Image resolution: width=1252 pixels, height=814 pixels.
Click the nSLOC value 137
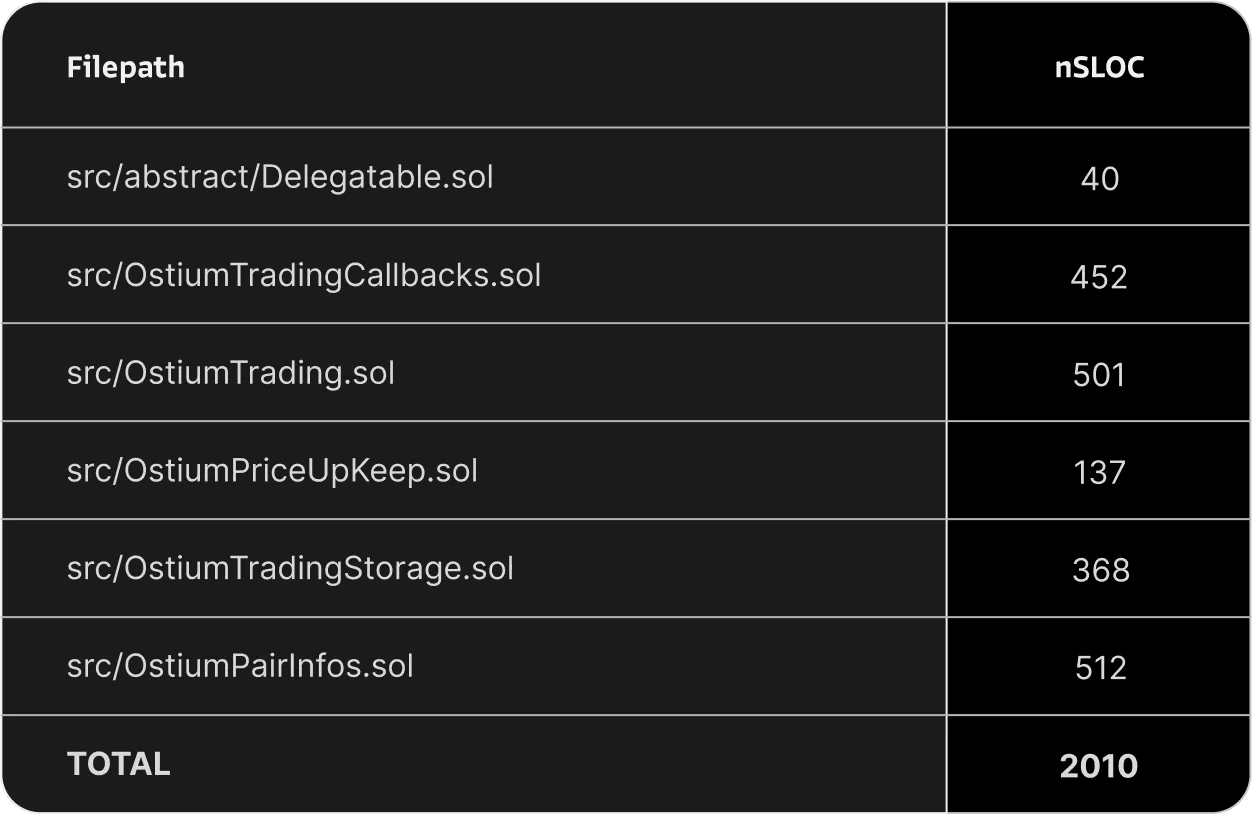(1099, 473)
